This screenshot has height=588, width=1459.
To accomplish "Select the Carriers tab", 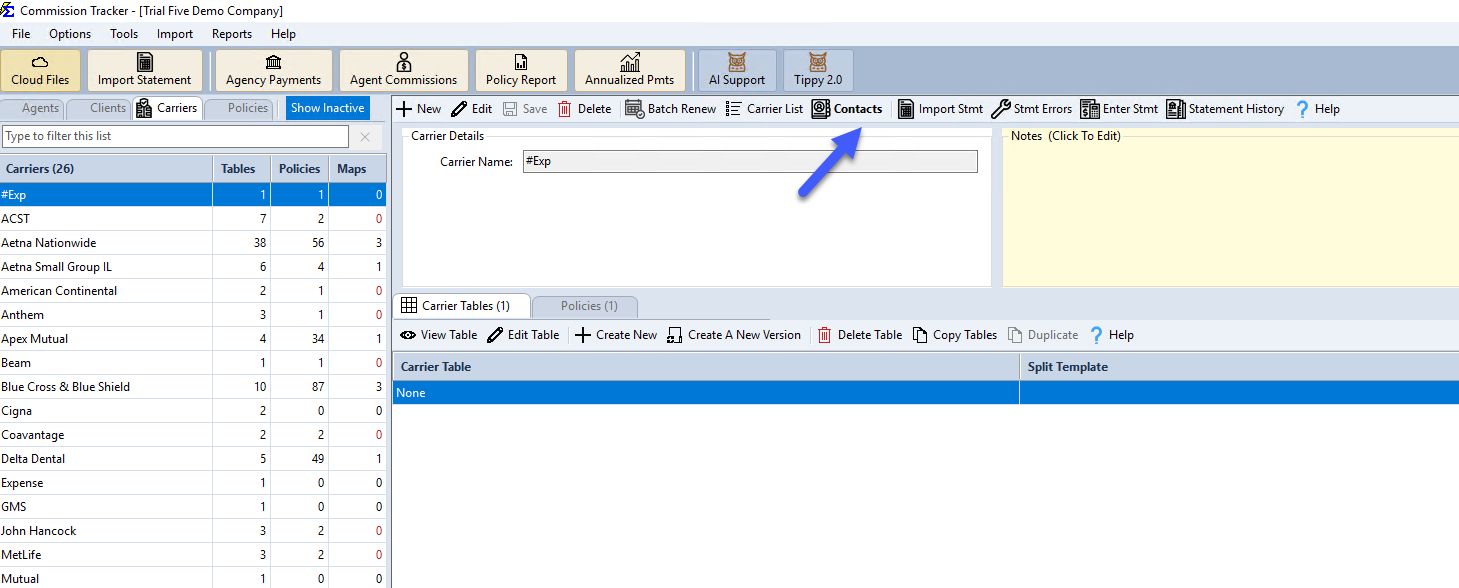I will 167,108.
